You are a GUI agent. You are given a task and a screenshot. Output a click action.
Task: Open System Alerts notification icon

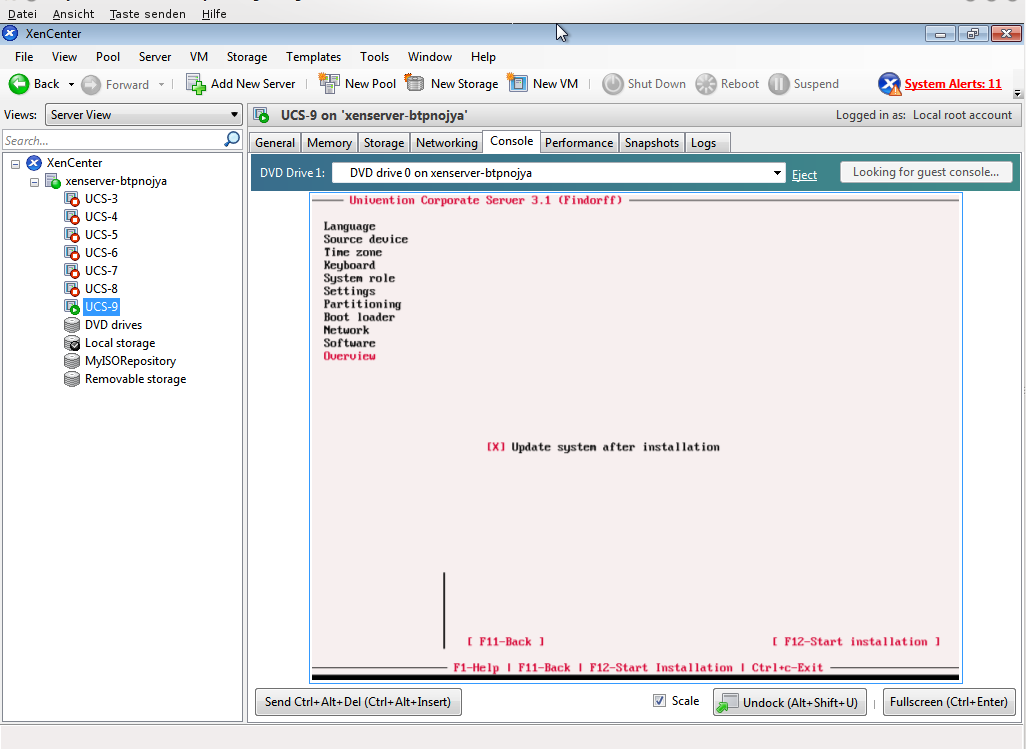tap(889, 84)
